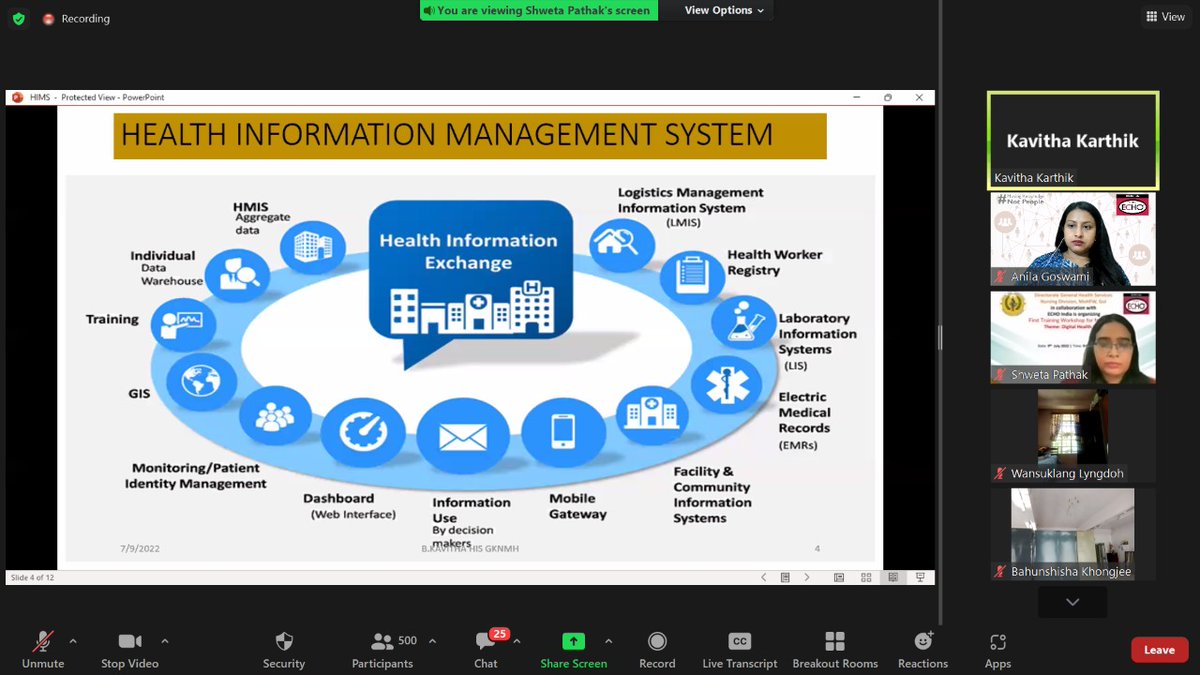Image resolution: width=1200 pixels, height=675 pixels.
Task: Click 'Training' label on slide
Action: [112, 319]
